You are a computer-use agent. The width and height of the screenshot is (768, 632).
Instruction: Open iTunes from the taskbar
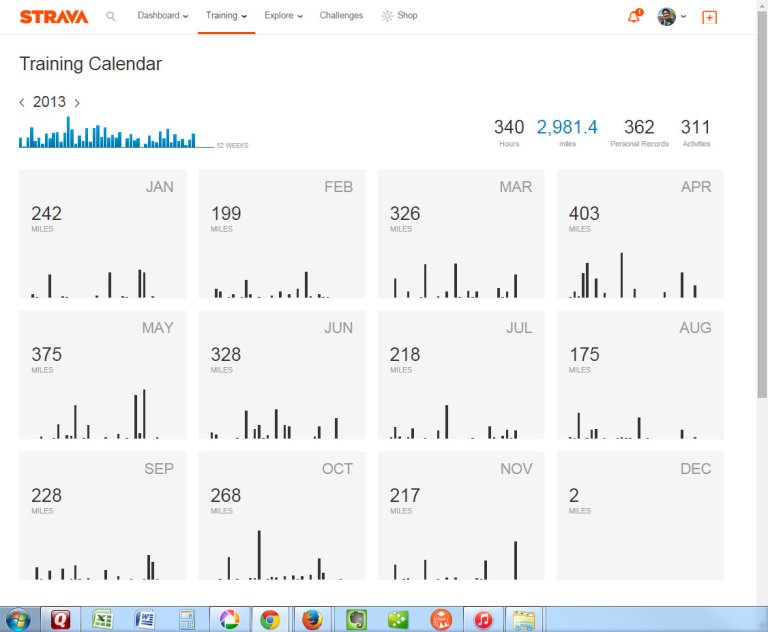(483, 619)
